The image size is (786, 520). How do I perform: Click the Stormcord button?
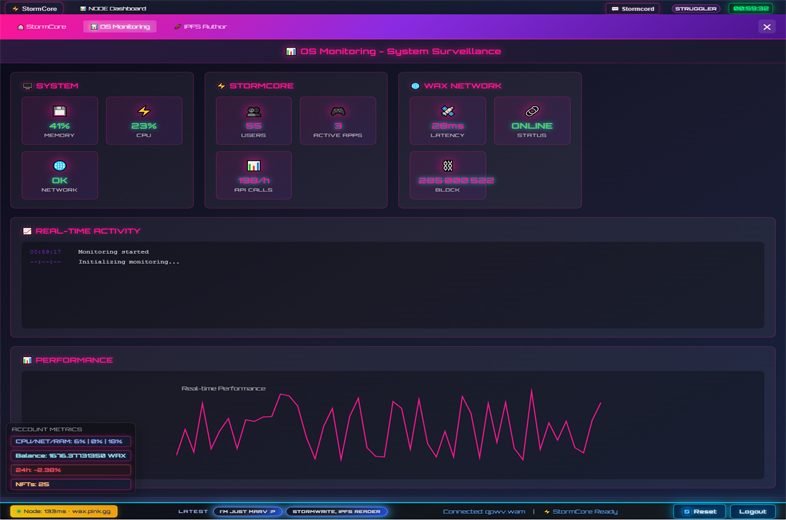click(x=633, y=8)
